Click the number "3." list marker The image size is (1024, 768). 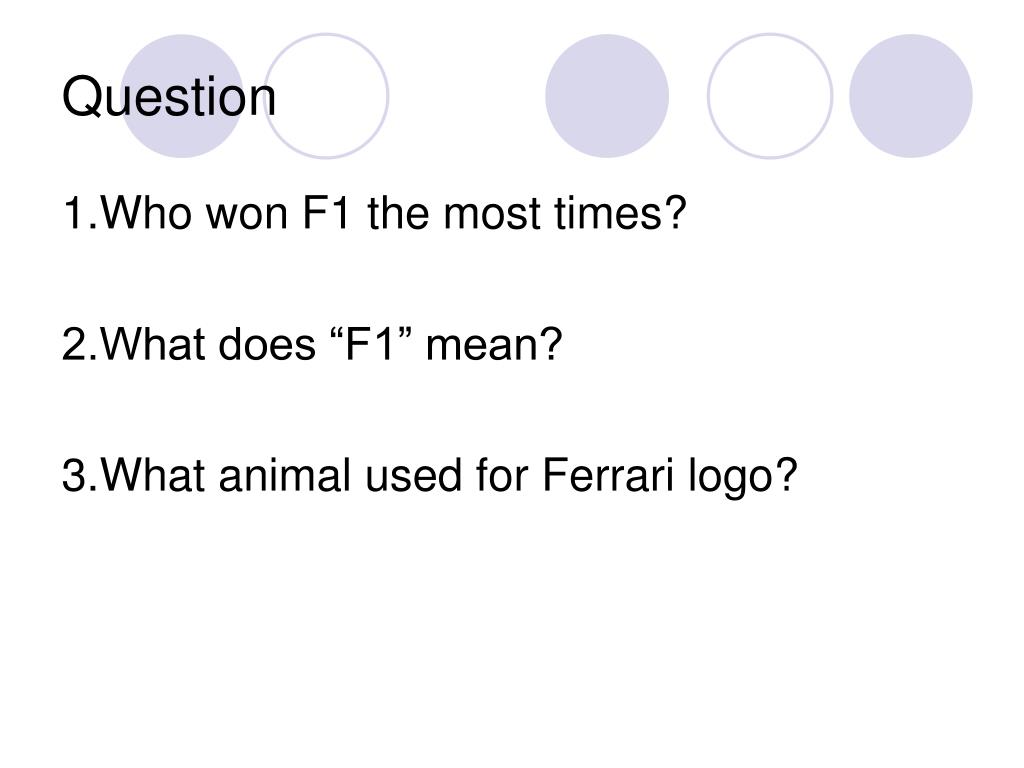80,475
